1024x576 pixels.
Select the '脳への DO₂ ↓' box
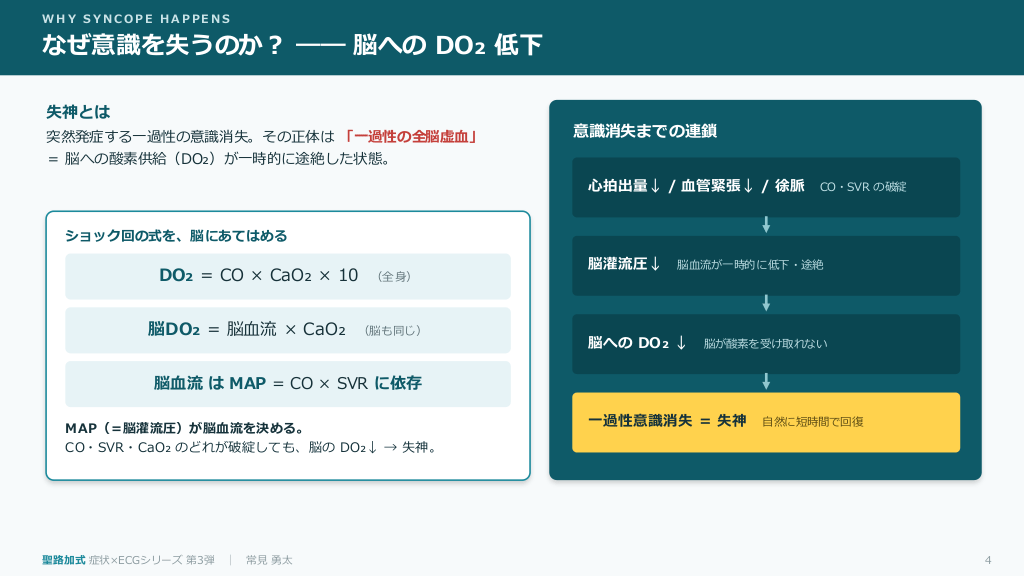[x=766, y=344]
